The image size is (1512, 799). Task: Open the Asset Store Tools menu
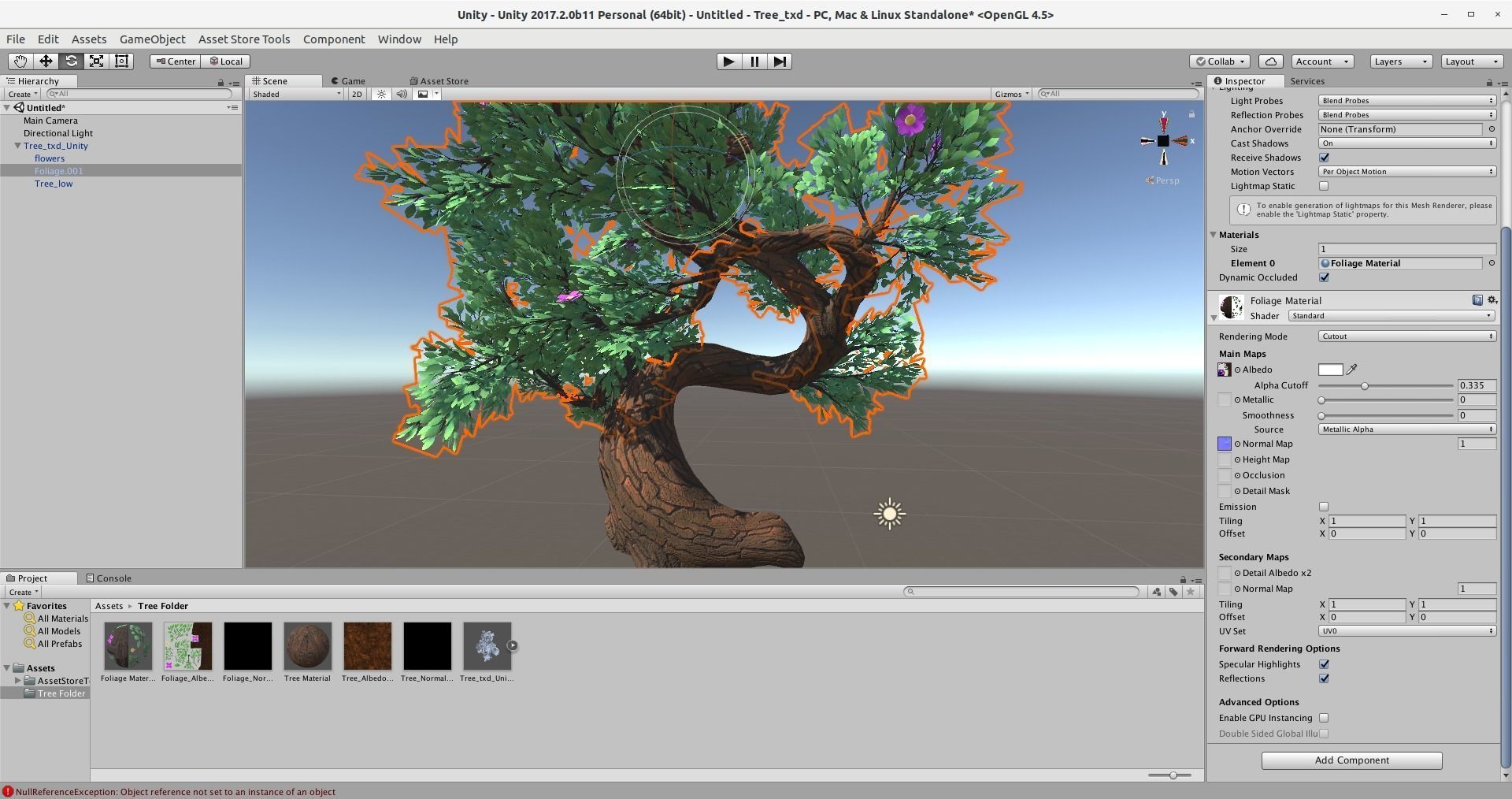[x=244, y=39]
